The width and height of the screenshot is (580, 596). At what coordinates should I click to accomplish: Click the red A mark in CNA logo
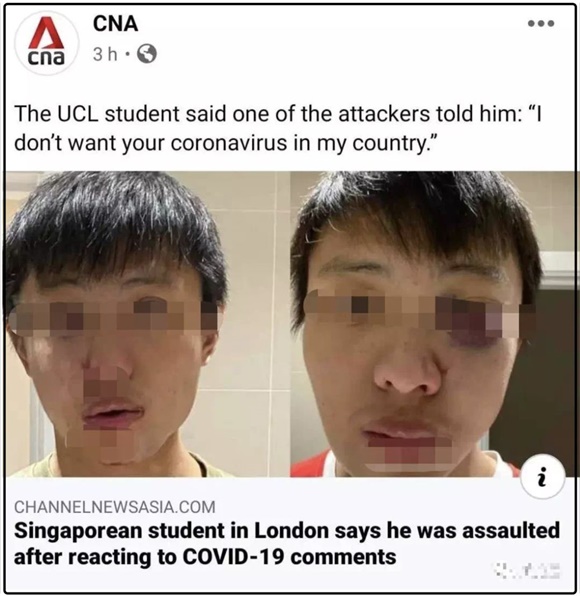pos(46,32)
